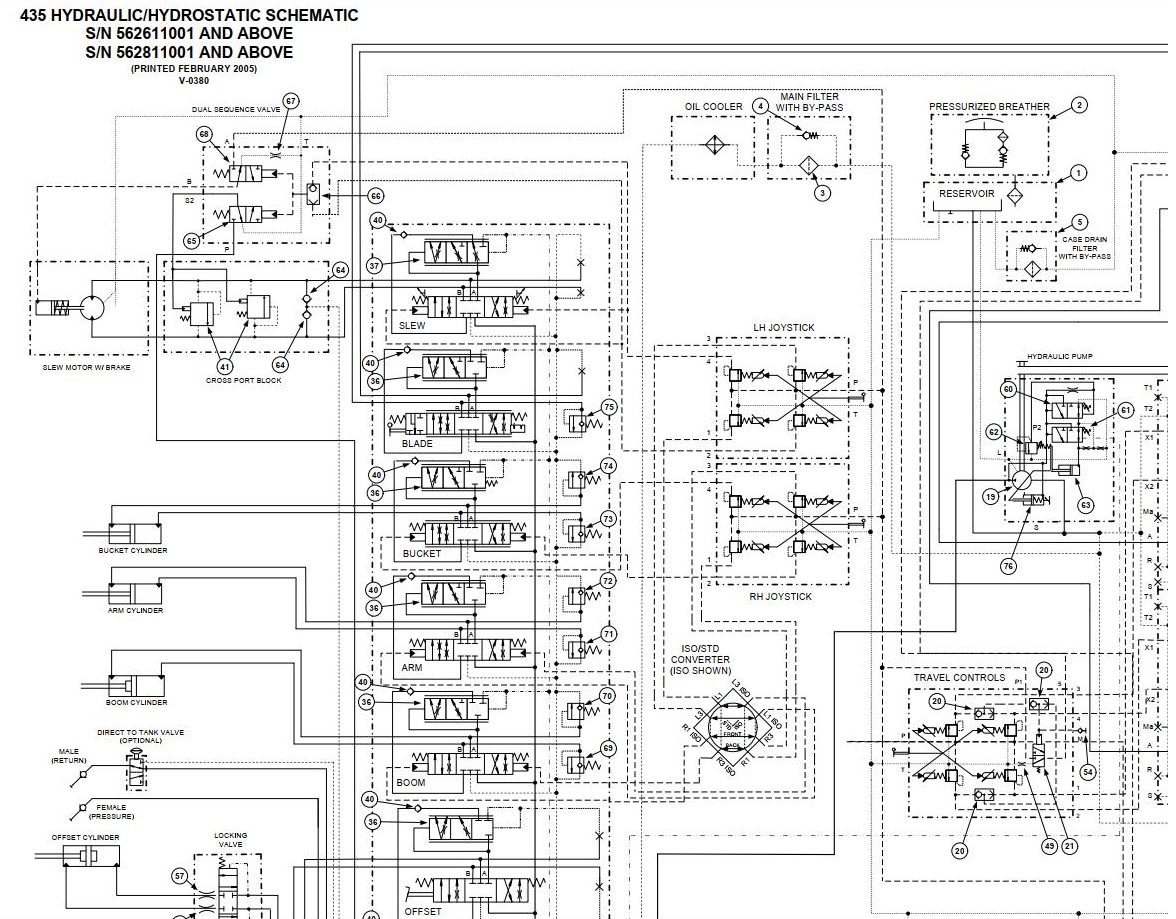The height and width of the screenshot is (919, 1176).
Task: Click the boom cylinder symbol
Action: (136, 685)
